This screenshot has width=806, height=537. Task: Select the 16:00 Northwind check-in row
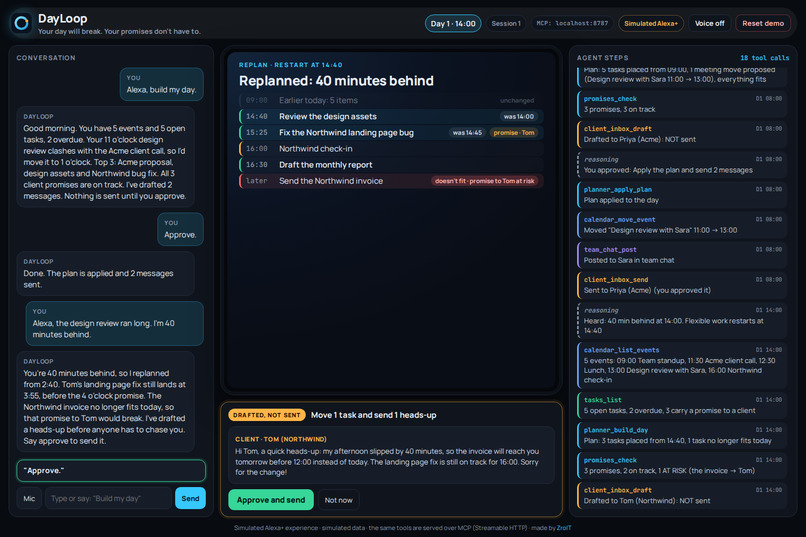[x=391, y=149]
